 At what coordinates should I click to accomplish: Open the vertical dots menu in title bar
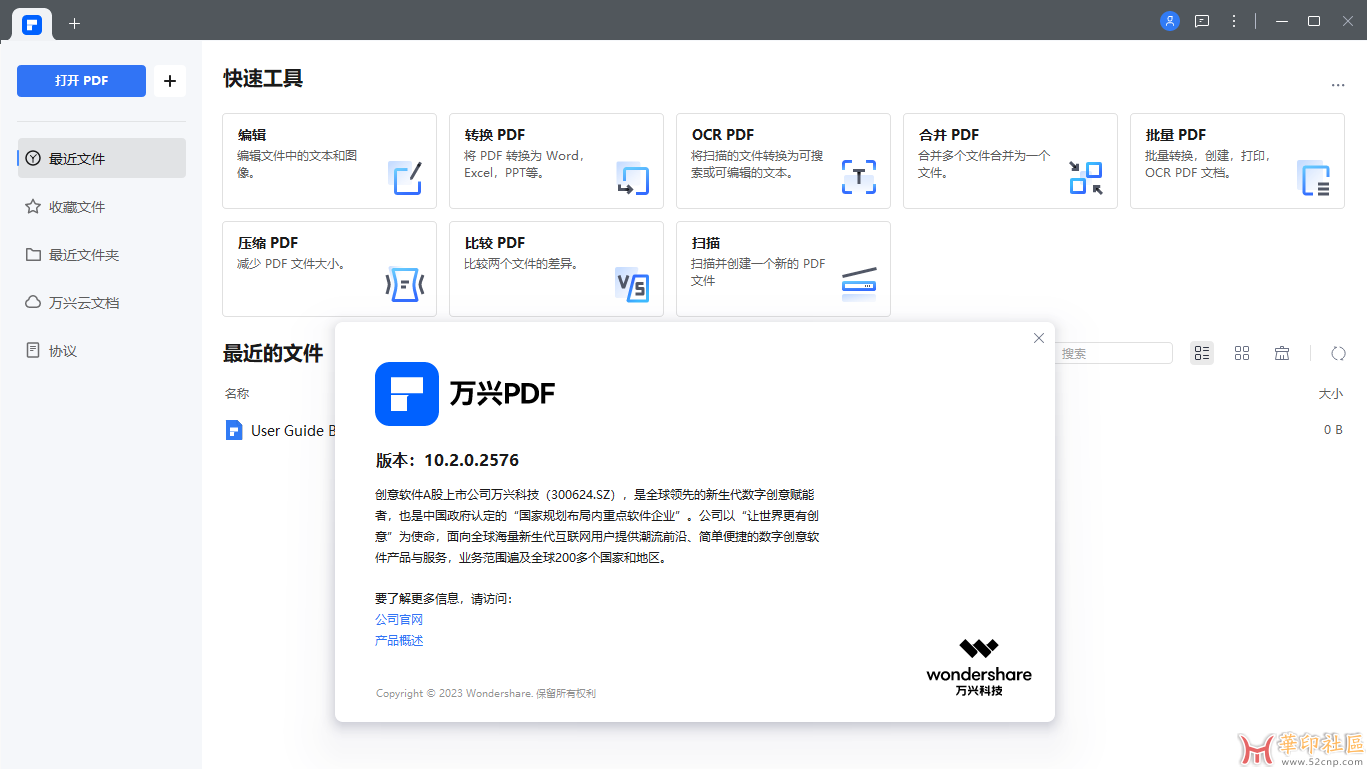[1234, 21]
